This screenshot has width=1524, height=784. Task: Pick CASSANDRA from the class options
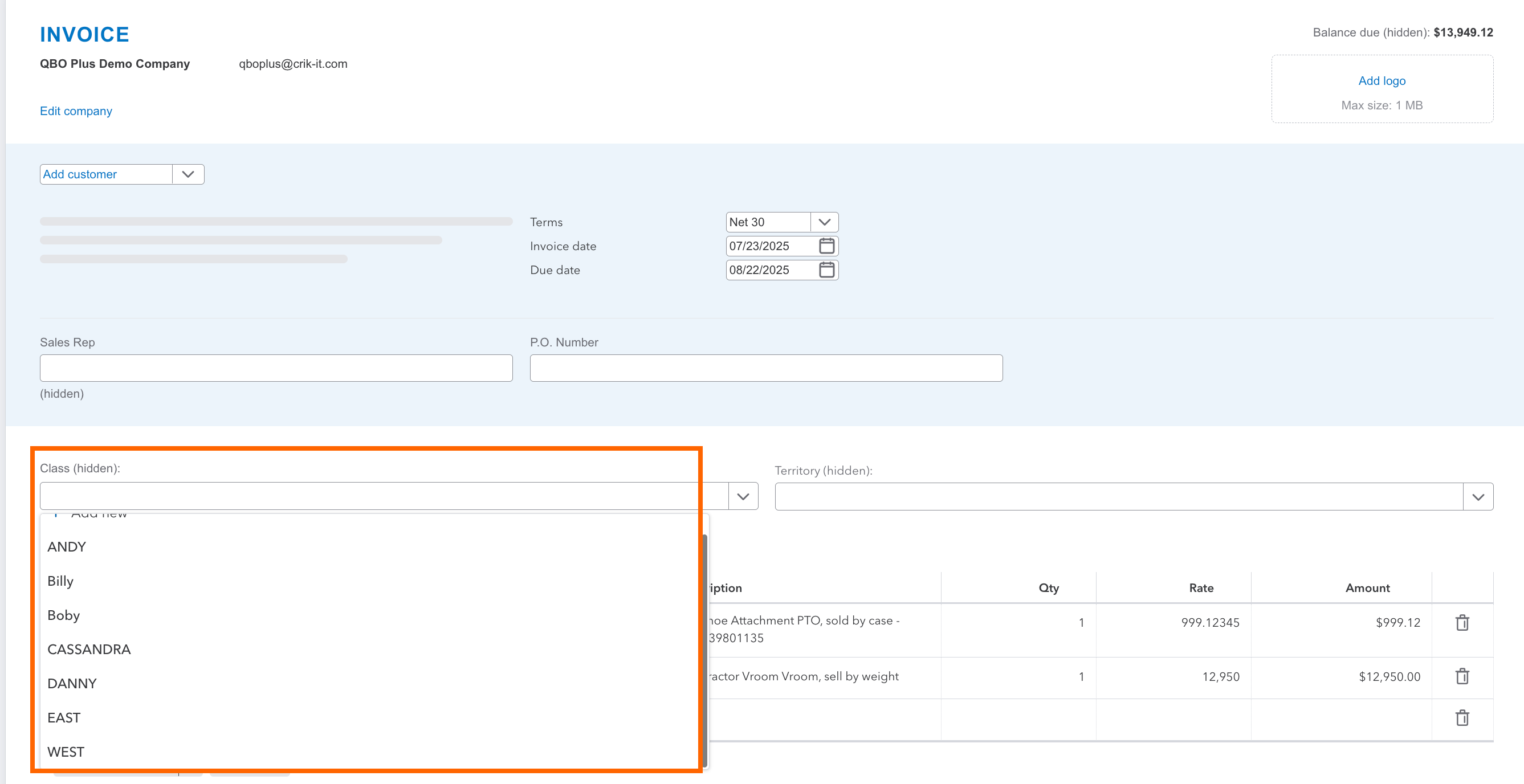coord(89,649)
